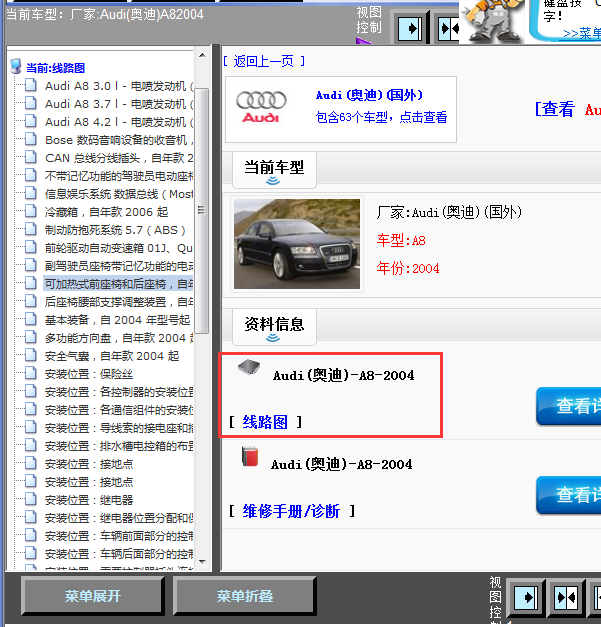Select 安装位置：各通信组件 item
This screenshot has width=601, height=627.
(119, 410)
